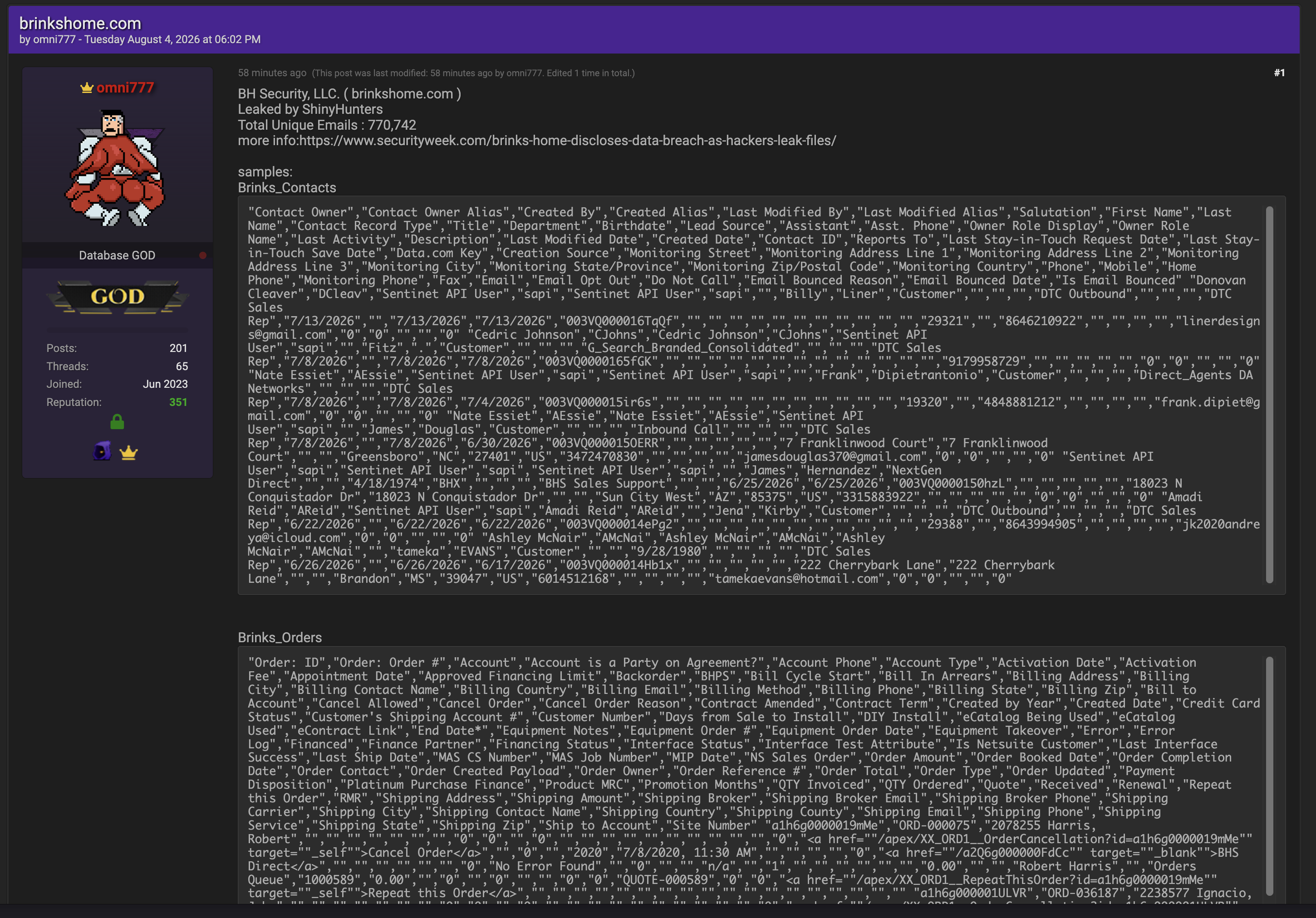Click the green padlock icon under Reputation
The image size is (1316, 918).
coord(117,422)
